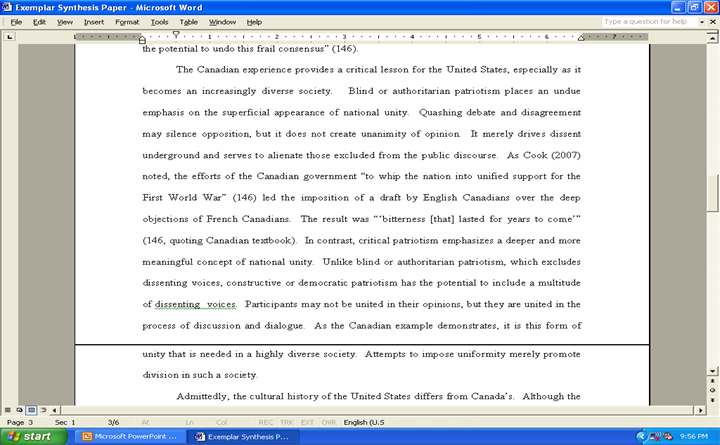The width and height of the screenshot is (720, 445).
Task: Click the tab selector at ruler's left end
Action: pos(9,37)
